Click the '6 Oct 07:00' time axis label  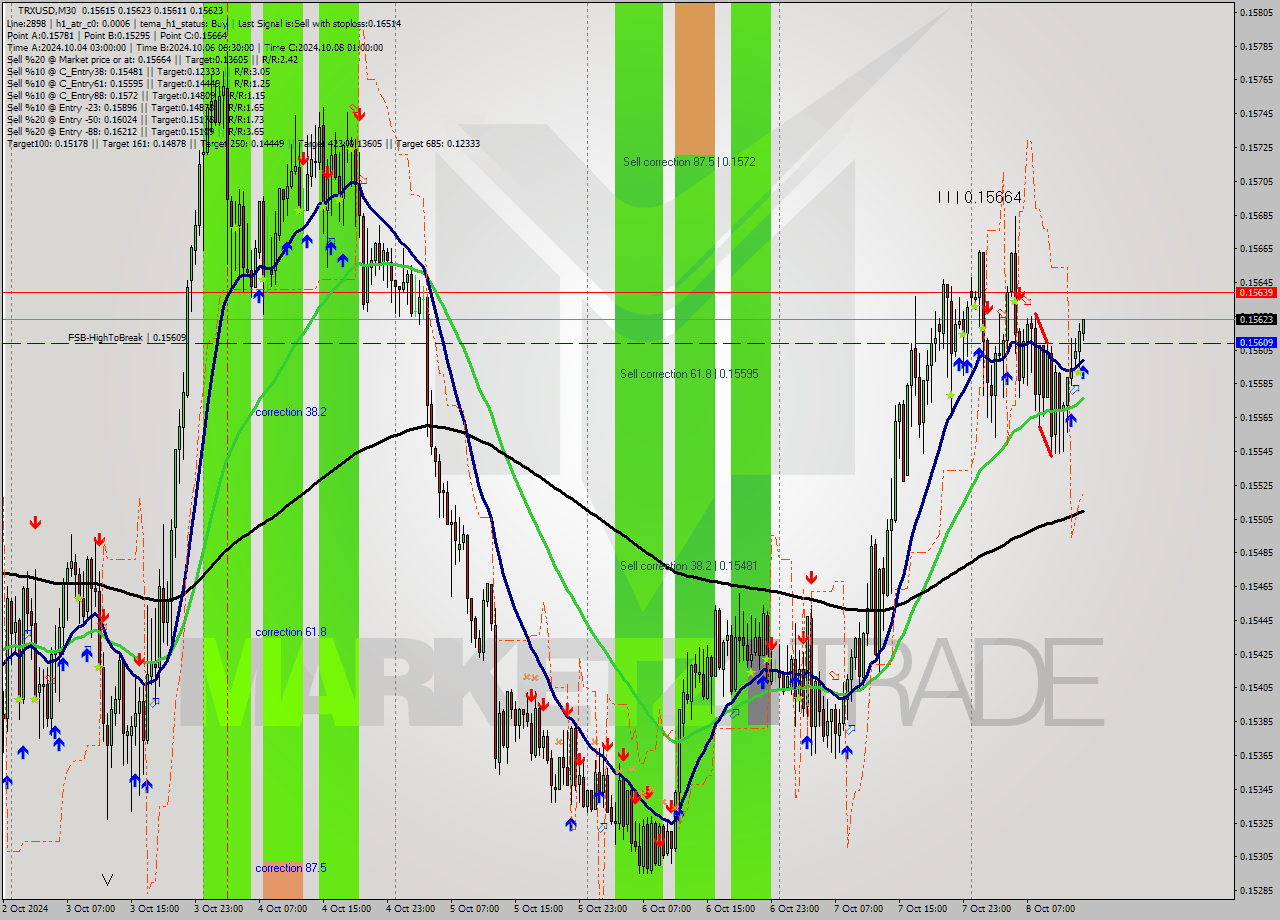pyautogui.click(x=666, y=909)
